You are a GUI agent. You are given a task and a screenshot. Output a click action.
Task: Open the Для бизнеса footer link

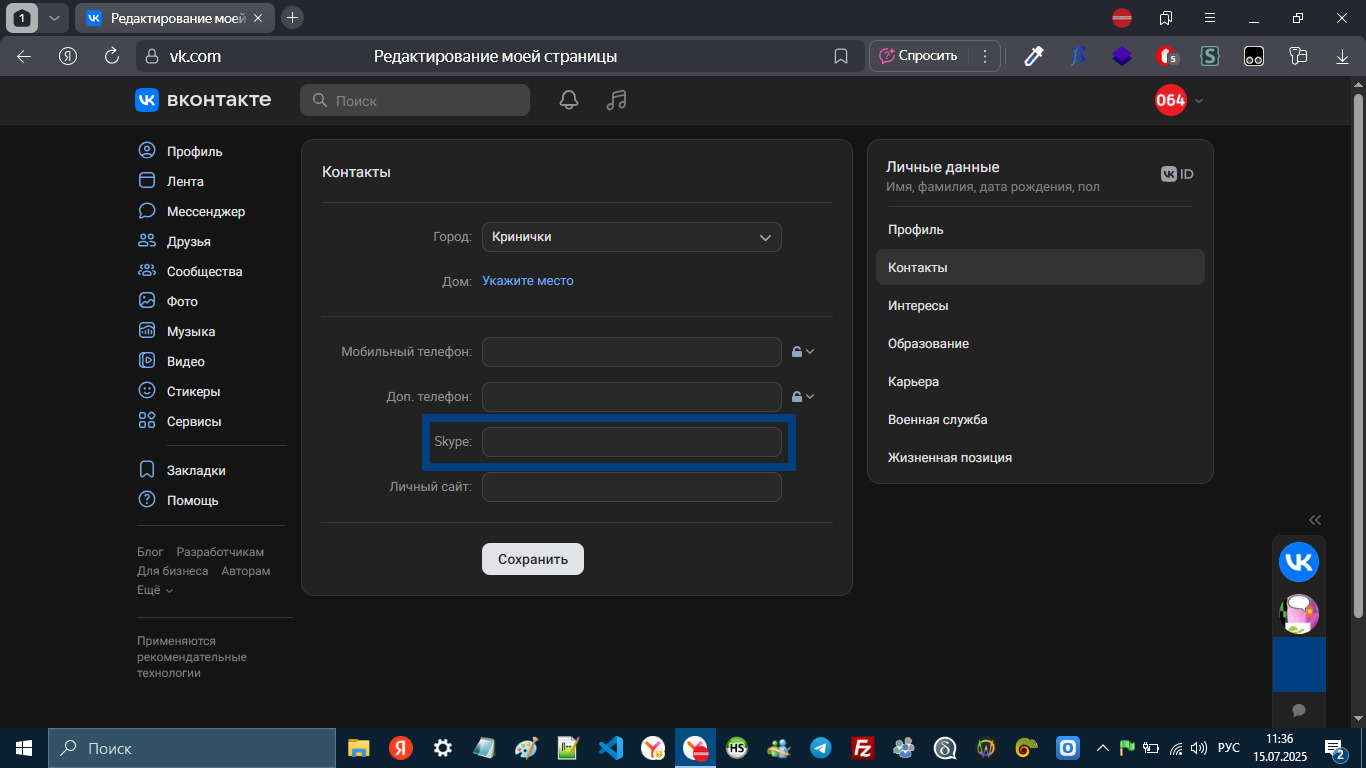pyautogui.click(x=173, y=571)
